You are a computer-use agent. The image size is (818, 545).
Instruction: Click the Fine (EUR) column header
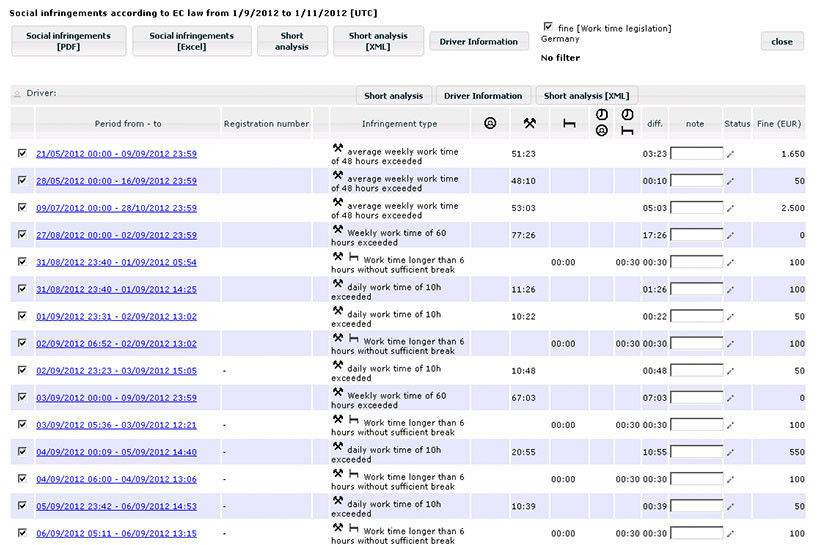tap(779, 124)
